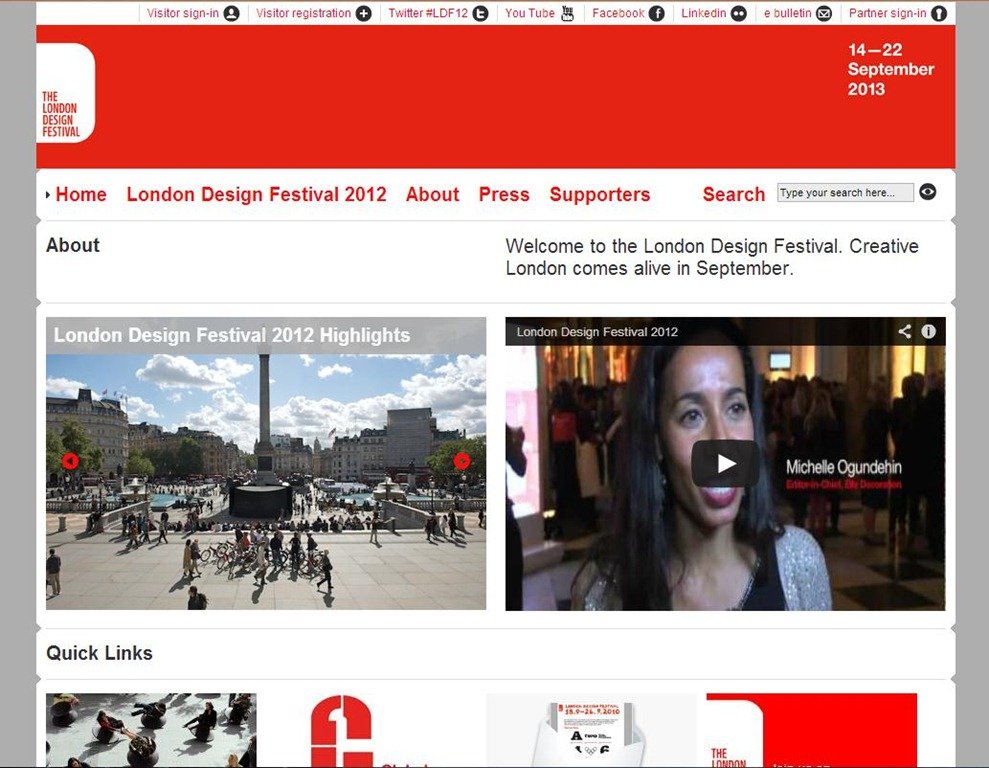Open the Facebook text link
The height and width of the screenshot is (768, 989).
pos(618,13)
